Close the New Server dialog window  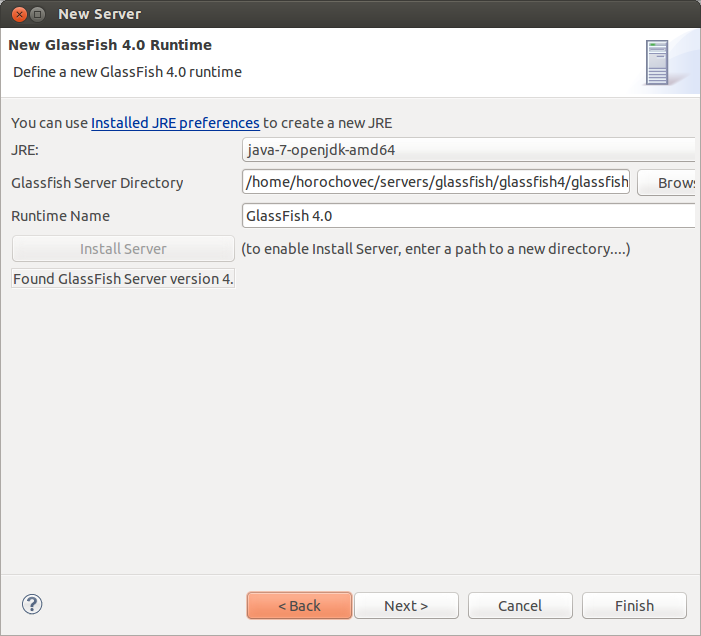[19, 14]
